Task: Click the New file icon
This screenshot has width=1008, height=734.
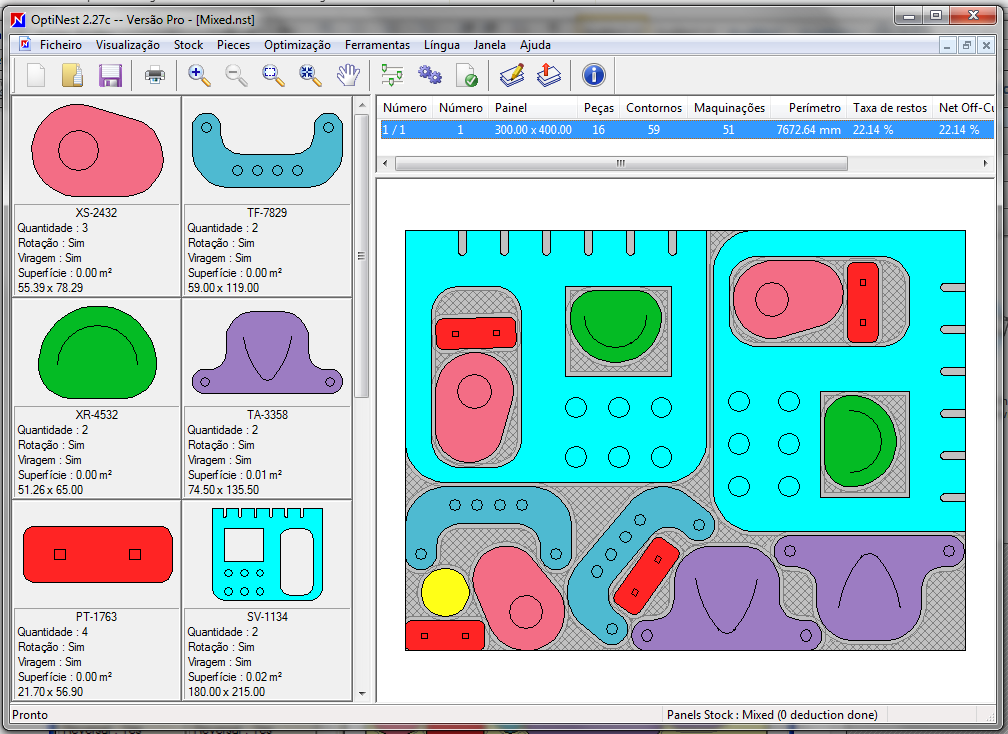Action: (x=36, y=75)
